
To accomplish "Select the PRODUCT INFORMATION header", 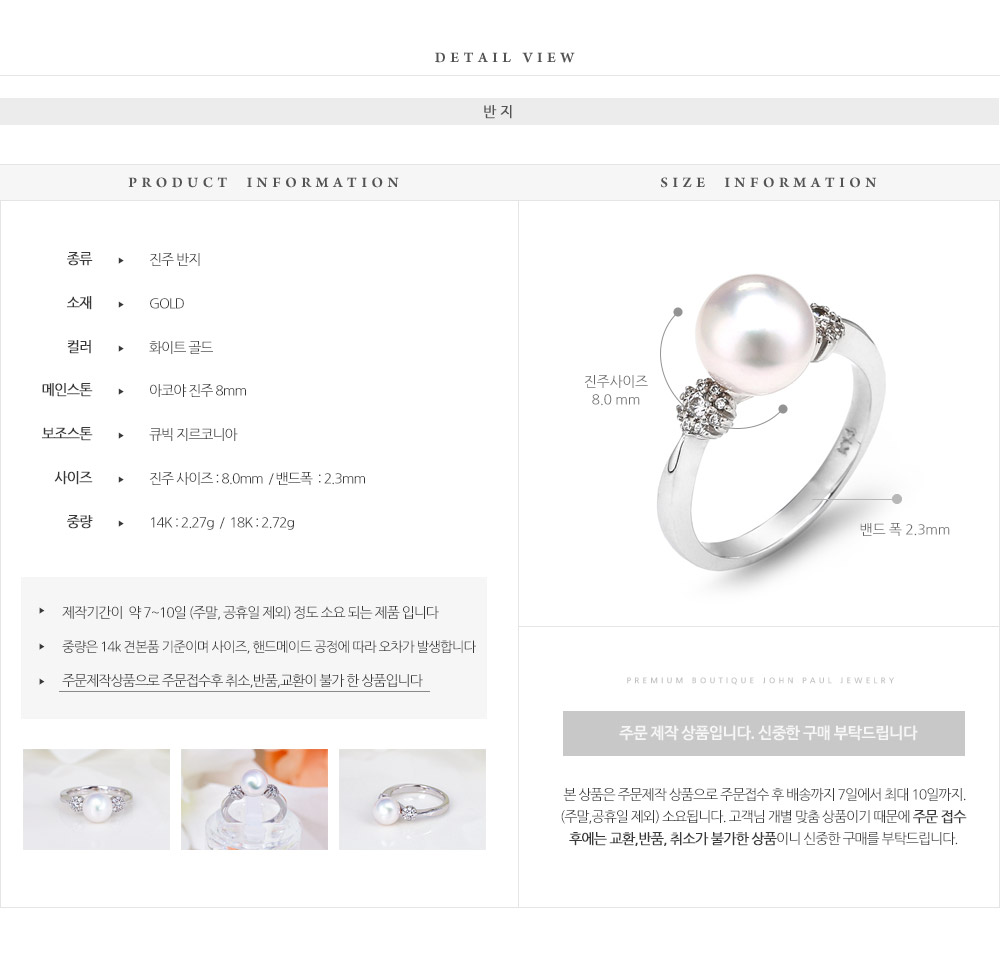I will (264, 182).
